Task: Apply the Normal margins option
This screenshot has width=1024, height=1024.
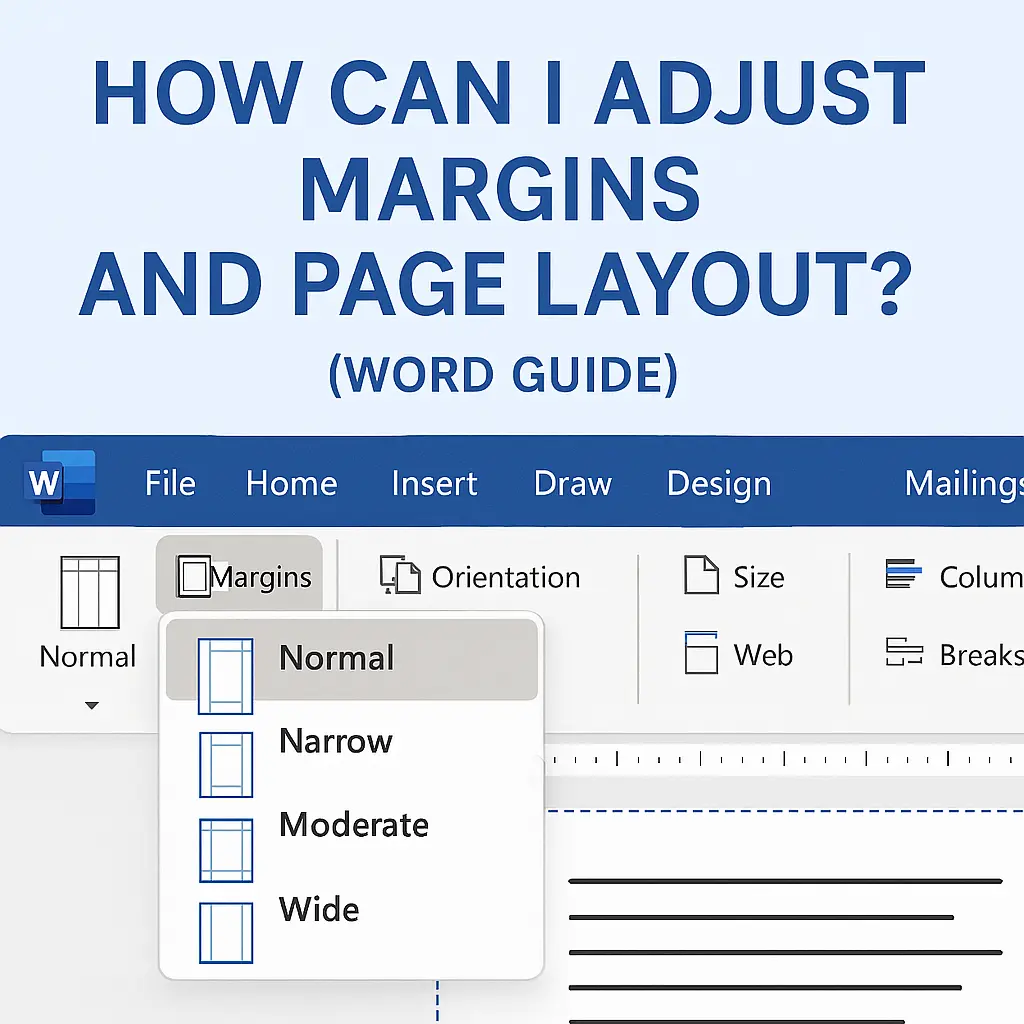Action: coord(336,658)
